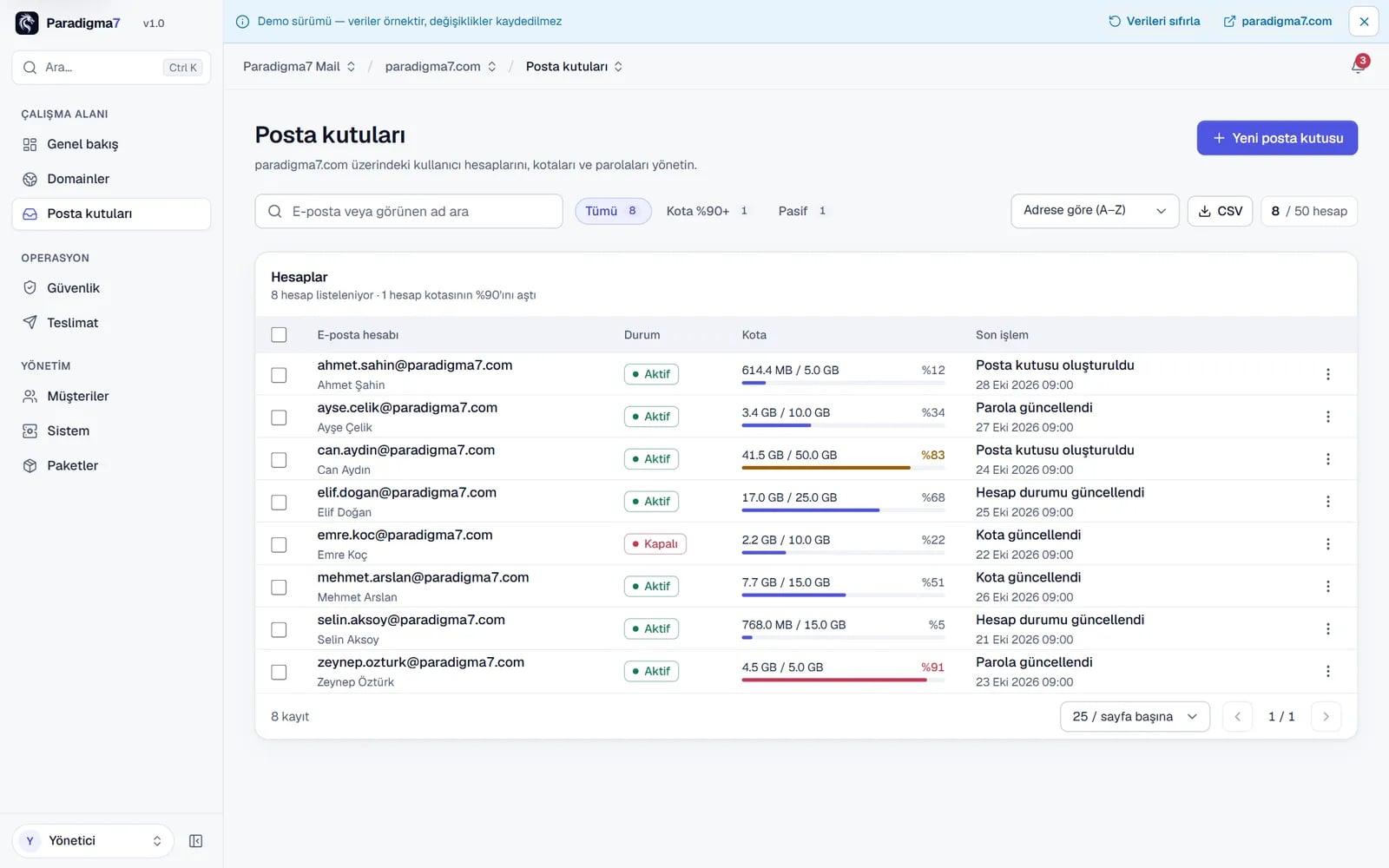Image resolution: width=1389 pixels, height=868 pixels.
Task: Check the can.aydin@paradigma7.com row checkbox
Action: 279,460
